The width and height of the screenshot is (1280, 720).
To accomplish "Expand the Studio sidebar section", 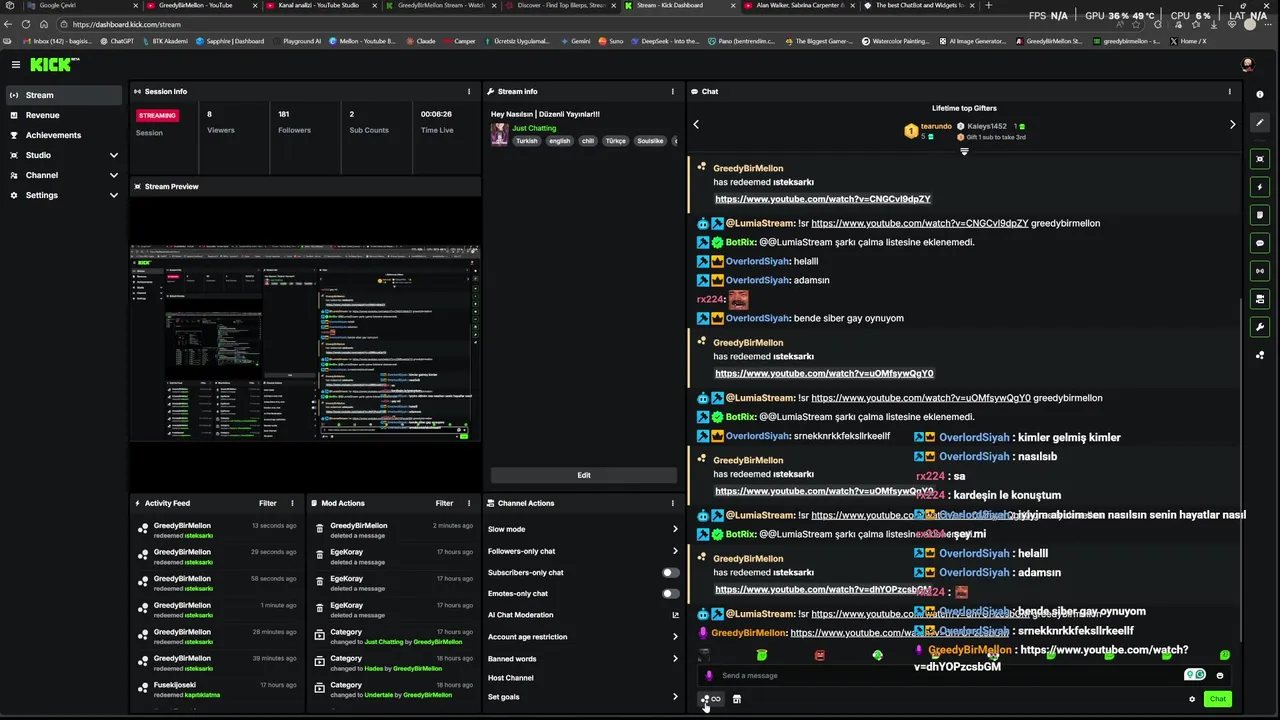I will (113, 155).
